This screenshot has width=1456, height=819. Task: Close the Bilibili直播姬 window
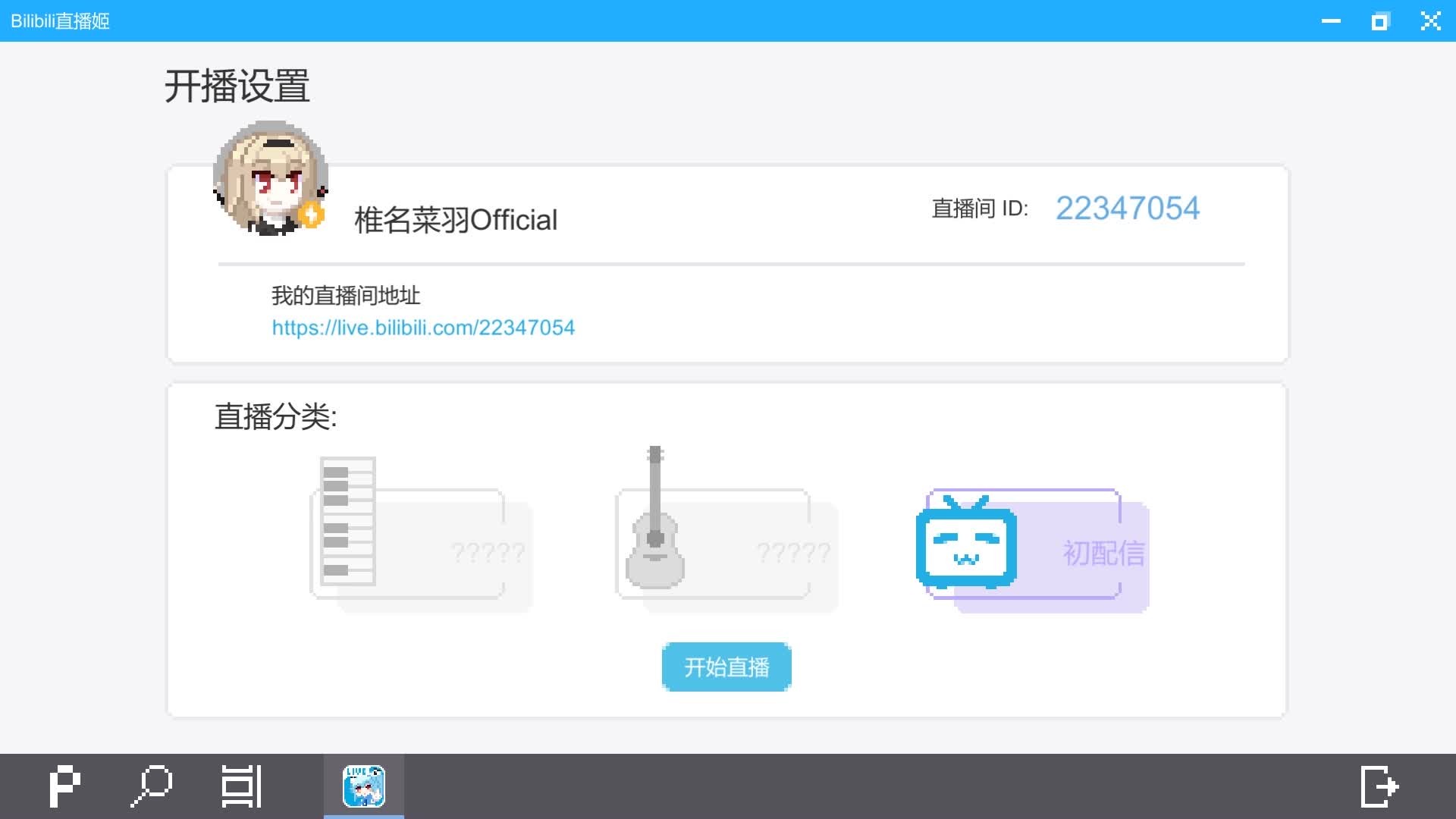pos(1430,21)
